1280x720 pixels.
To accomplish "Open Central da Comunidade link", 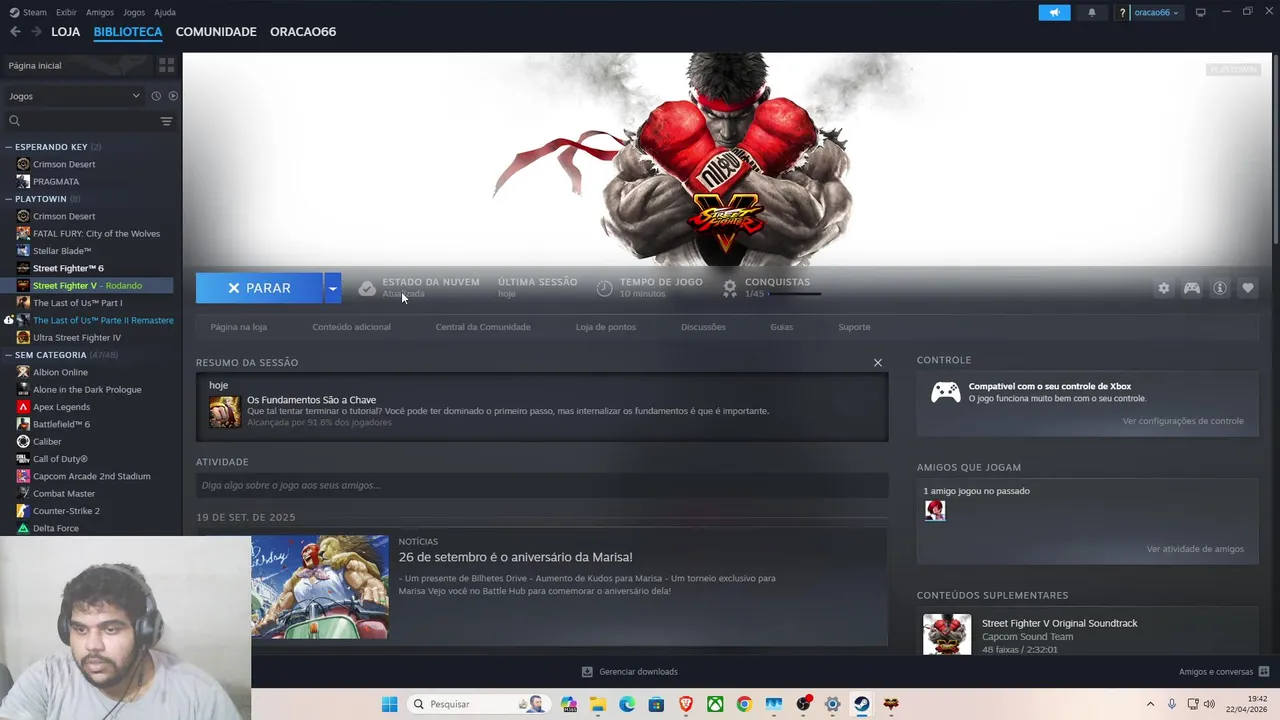I will click(483, 327).
